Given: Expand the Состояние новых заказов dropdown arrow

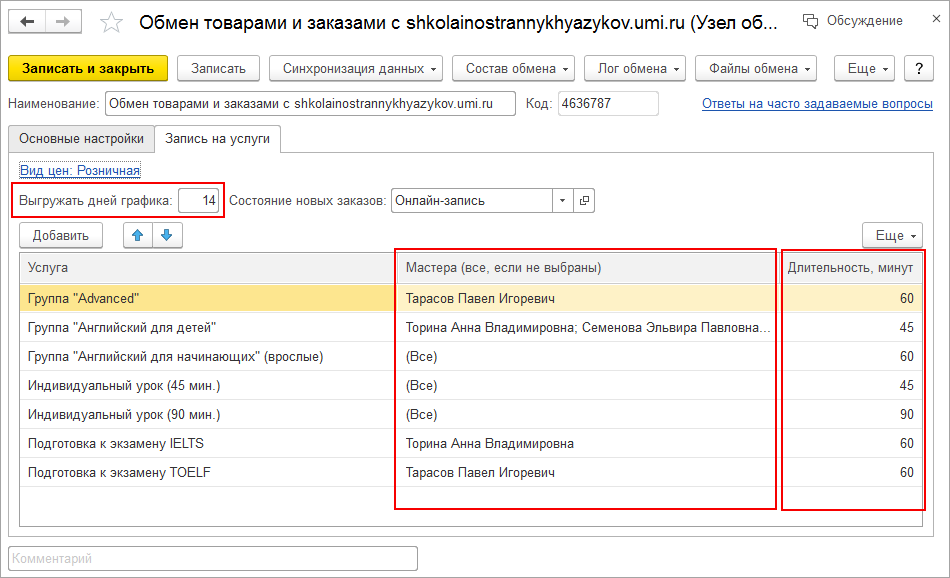Looking at the screenshot, I should click(562, 201).
